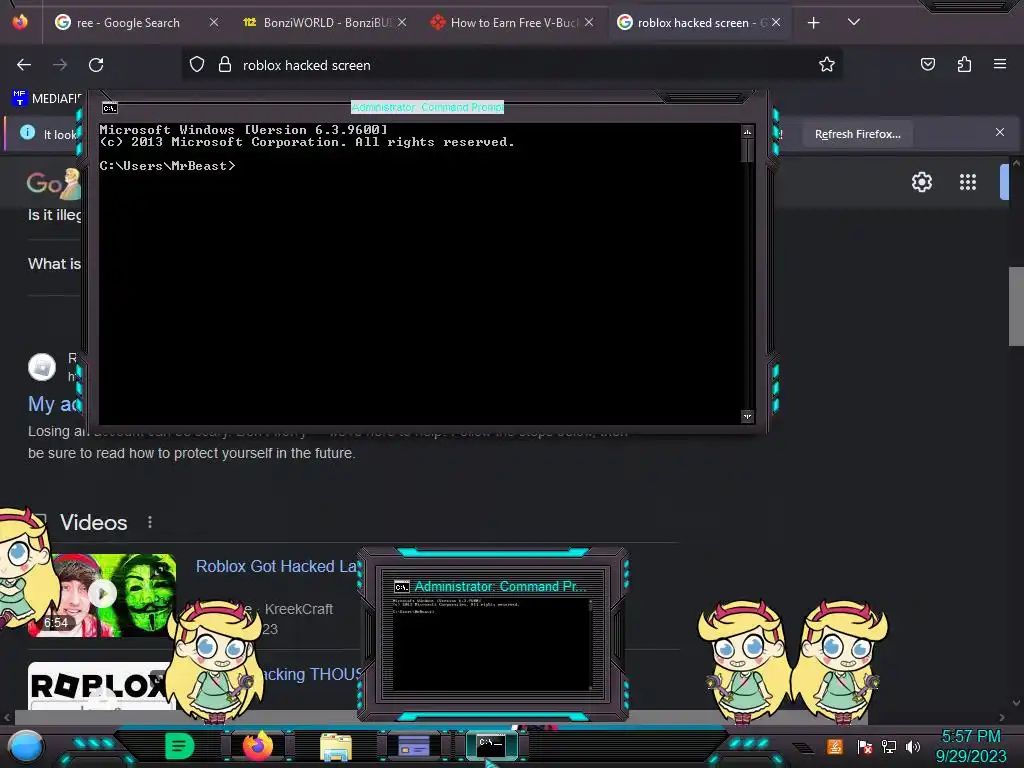Click the Command Prompt window system icon
Viewport: 1024px width, 768px height.
[x=110, y=108]
